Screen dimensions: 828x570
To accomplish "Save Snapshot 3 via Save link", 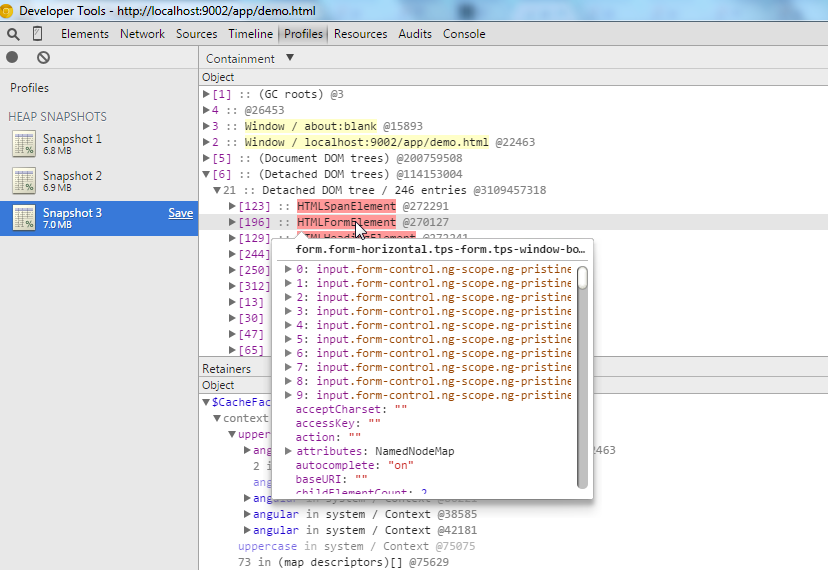I will coord(181,213).
